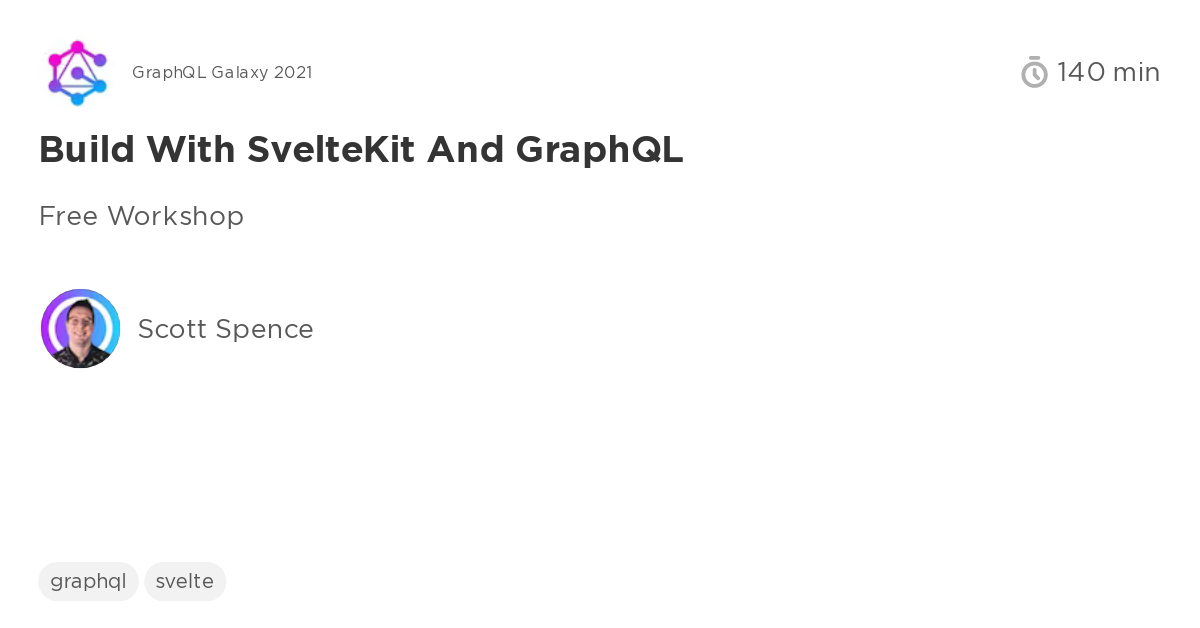
Task: Click the Scott Spence speaker name
Action: (225, 329)
